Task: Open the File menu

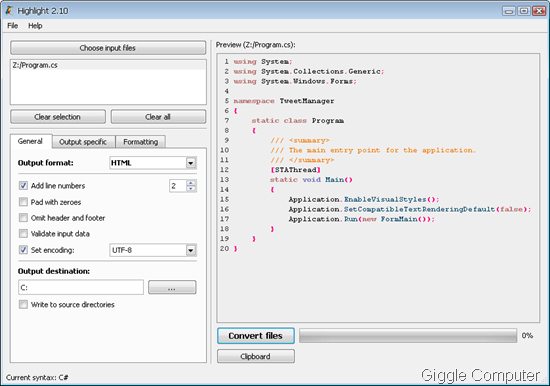Action: coord(13,26)
